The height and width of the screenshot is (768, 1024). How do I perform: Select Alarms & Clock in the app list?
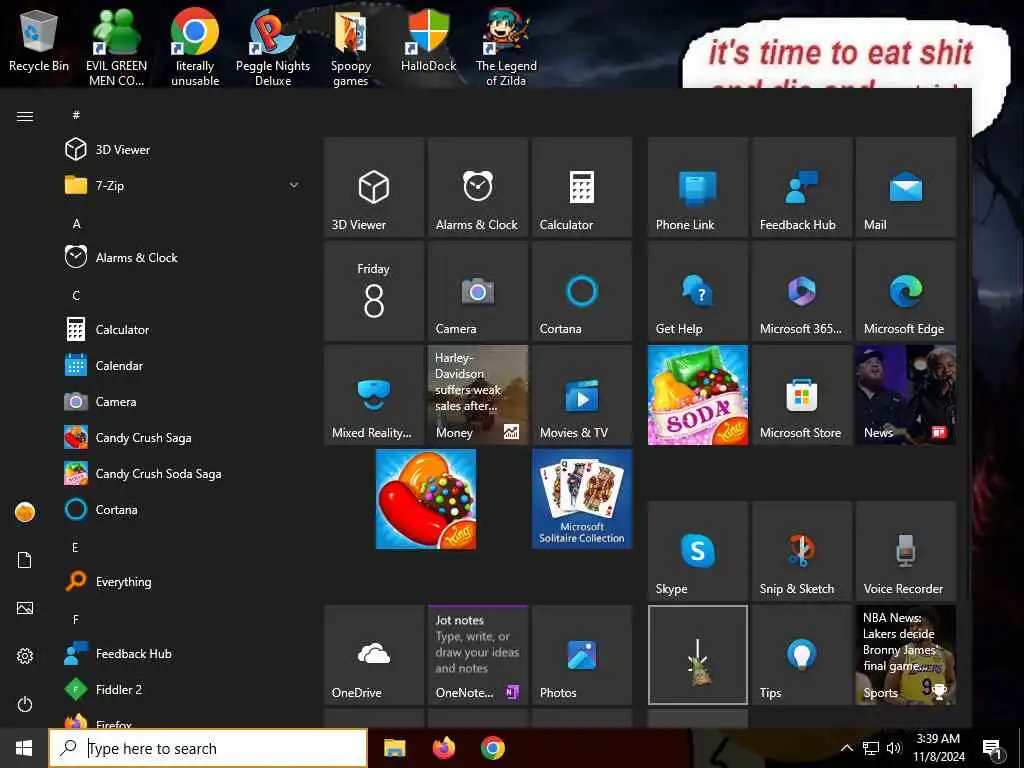pos(183,257)
